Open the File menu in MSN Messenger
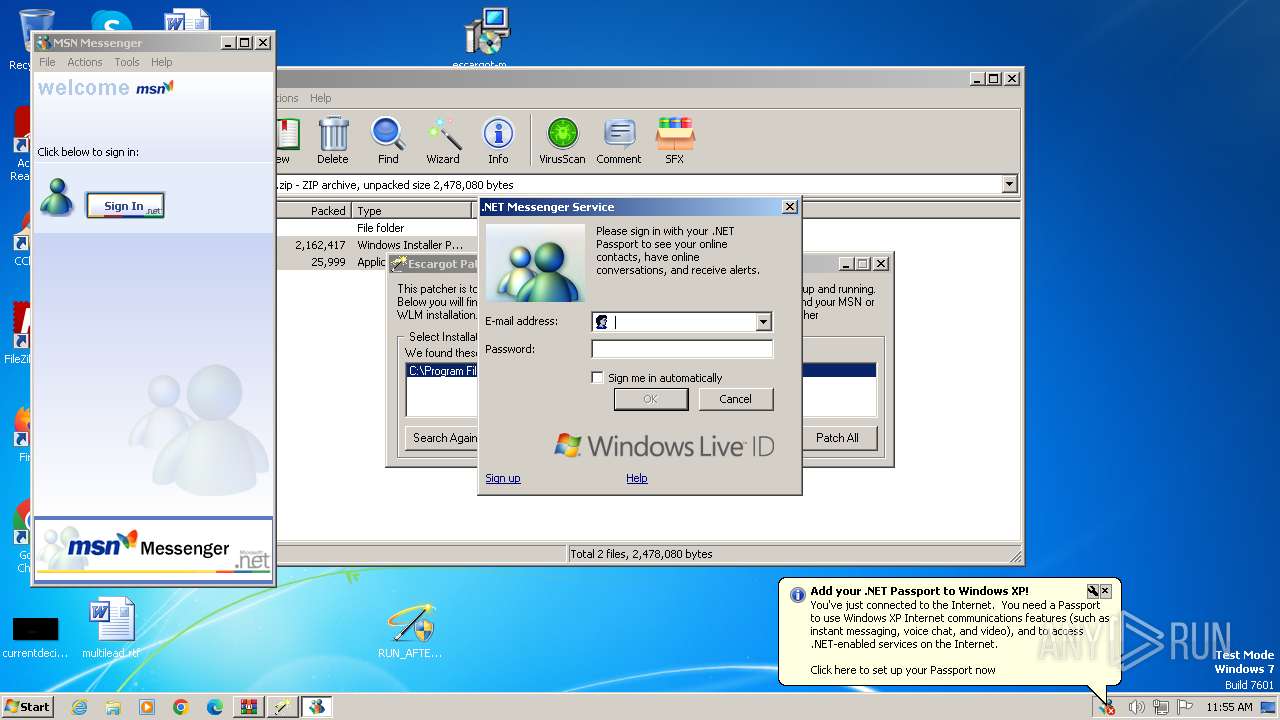 click(x=47, y=62)
